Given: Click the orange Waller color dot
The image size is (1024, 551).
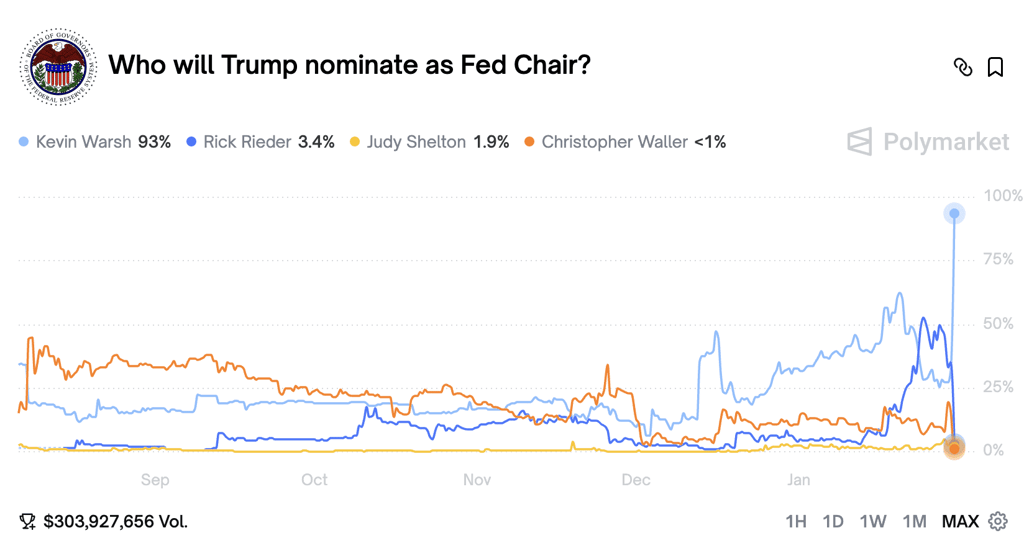Looking at the screenshot, I should coord(530,142).
